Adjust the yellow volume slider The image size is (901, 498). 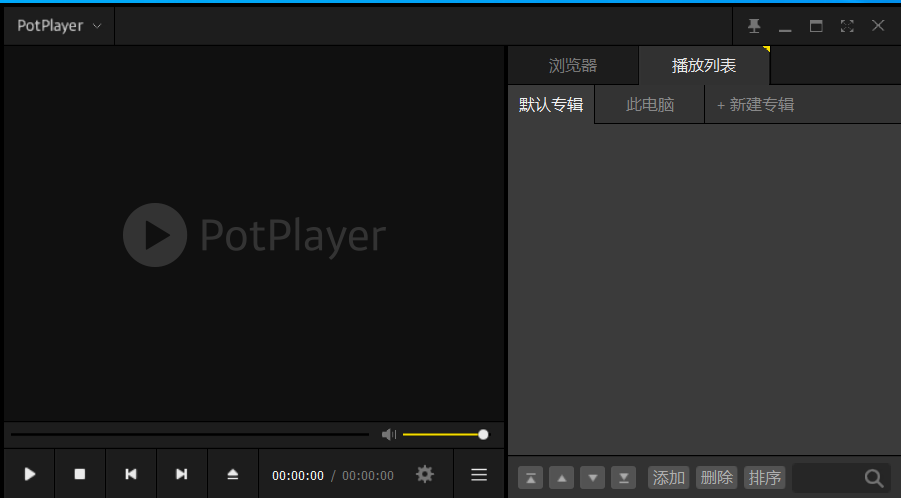445,434
